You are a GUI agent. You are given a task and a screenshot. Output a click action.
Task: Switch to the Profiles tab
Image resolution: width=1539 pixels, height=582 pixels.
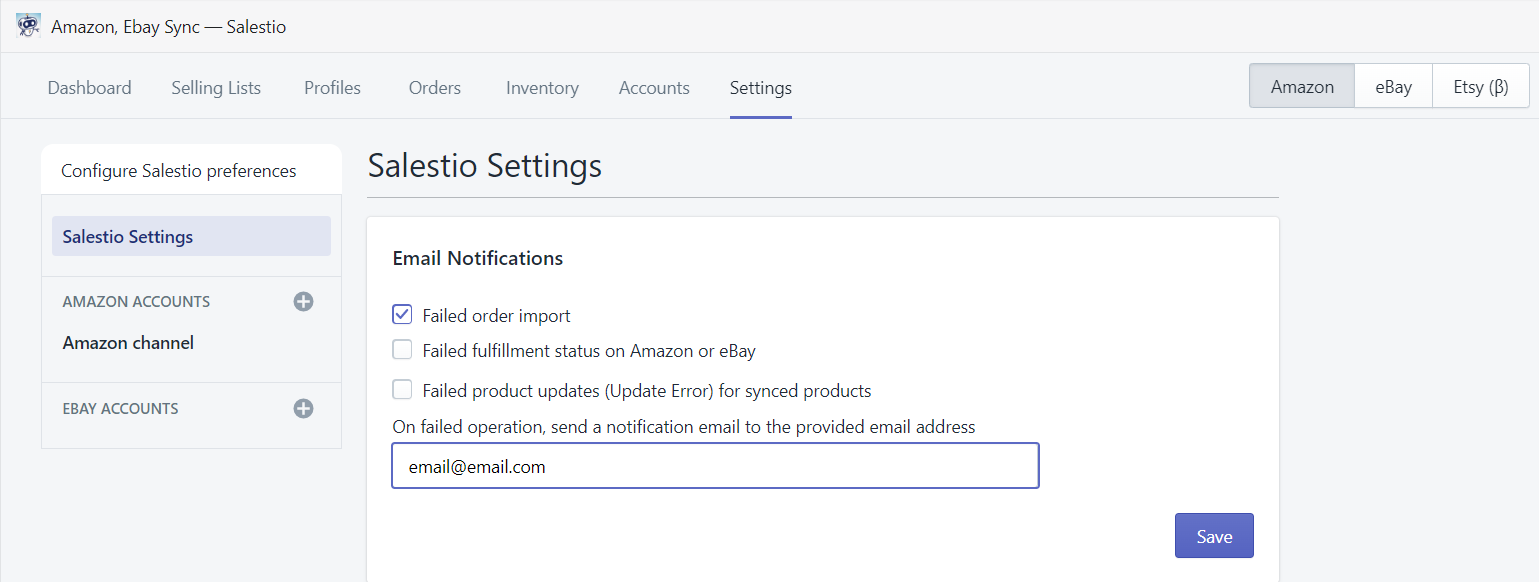coord(333,88)
